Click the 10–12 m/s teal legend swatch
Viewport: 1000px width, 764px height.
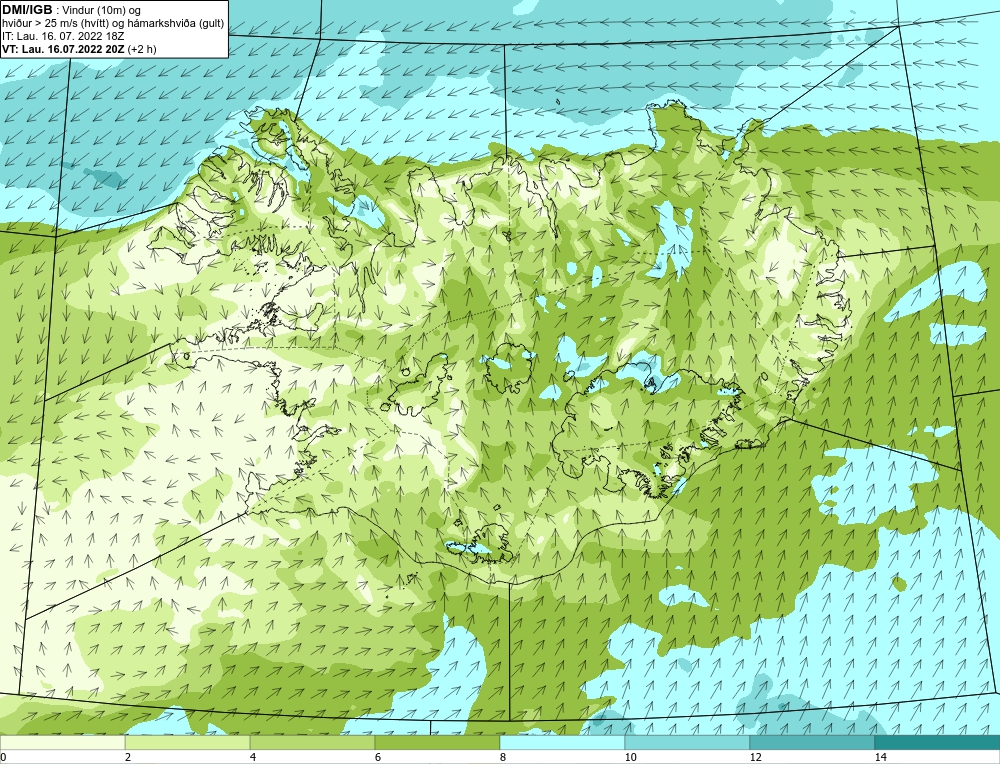[688, 742]
